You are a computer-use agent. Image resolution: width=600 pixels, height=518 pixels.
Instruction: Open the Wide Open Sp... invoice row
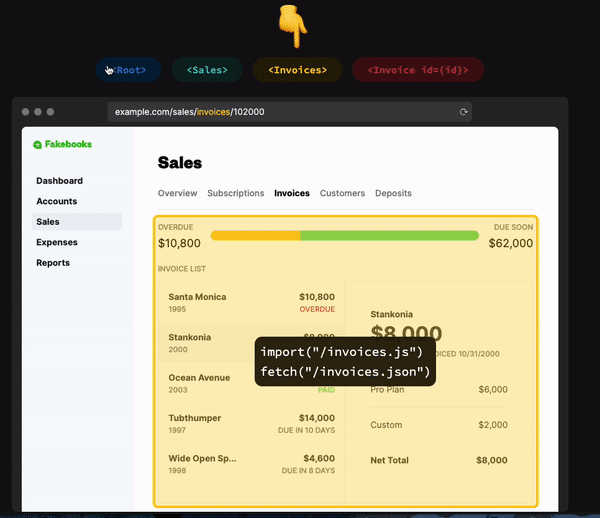[x=251, y=464]
